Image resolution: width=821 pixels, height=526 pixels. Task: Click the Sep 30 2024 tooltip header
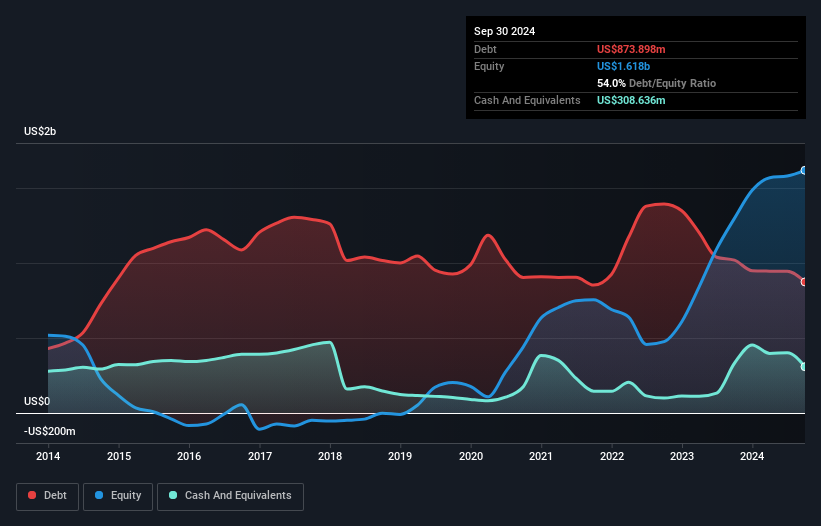coord(504,31)
